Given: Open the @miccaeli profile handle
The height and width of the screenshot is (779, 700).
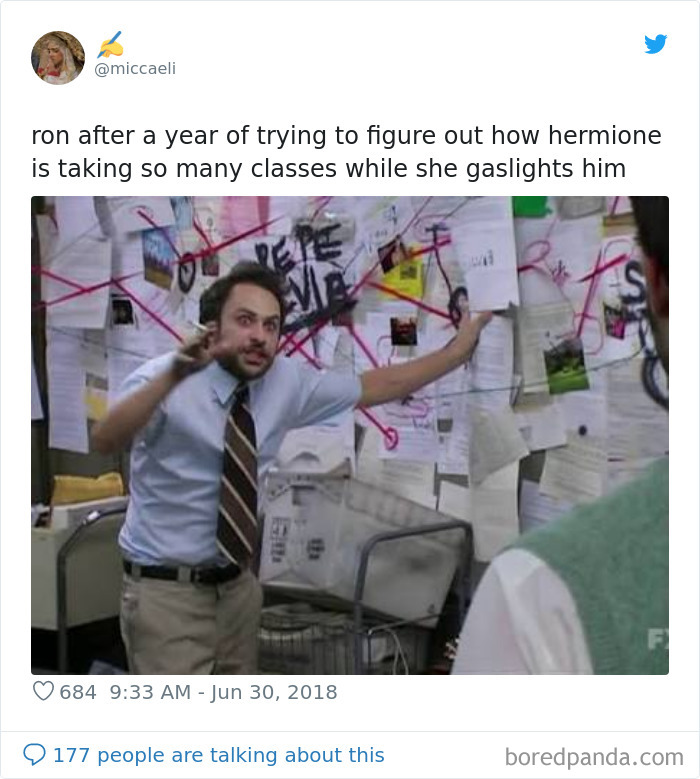Looking at the screenshot, I should 135,68.
